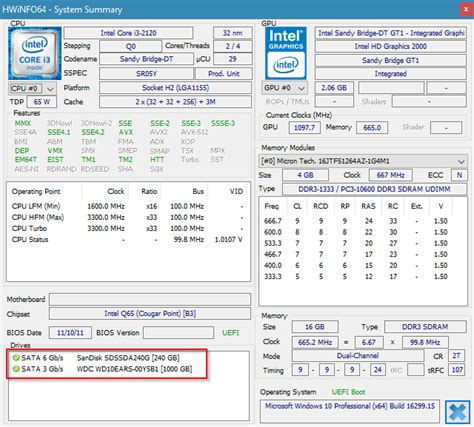This screenshot has height=427, width=474.
Task: Click the Intel HD Graphics 2000 field
Action: (x=390, y=46)
